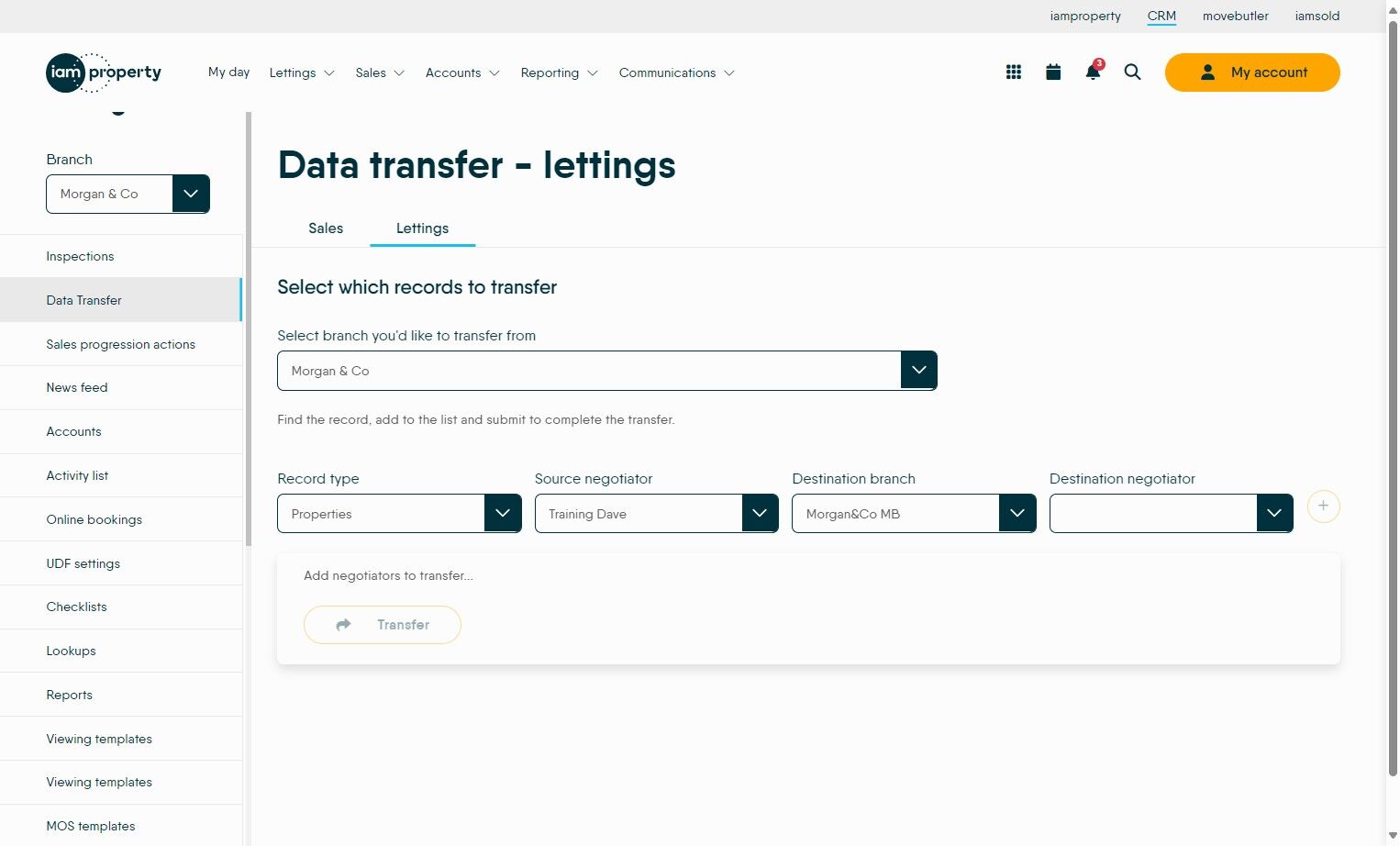Expand the Communications menu

[x=676, y=72]
